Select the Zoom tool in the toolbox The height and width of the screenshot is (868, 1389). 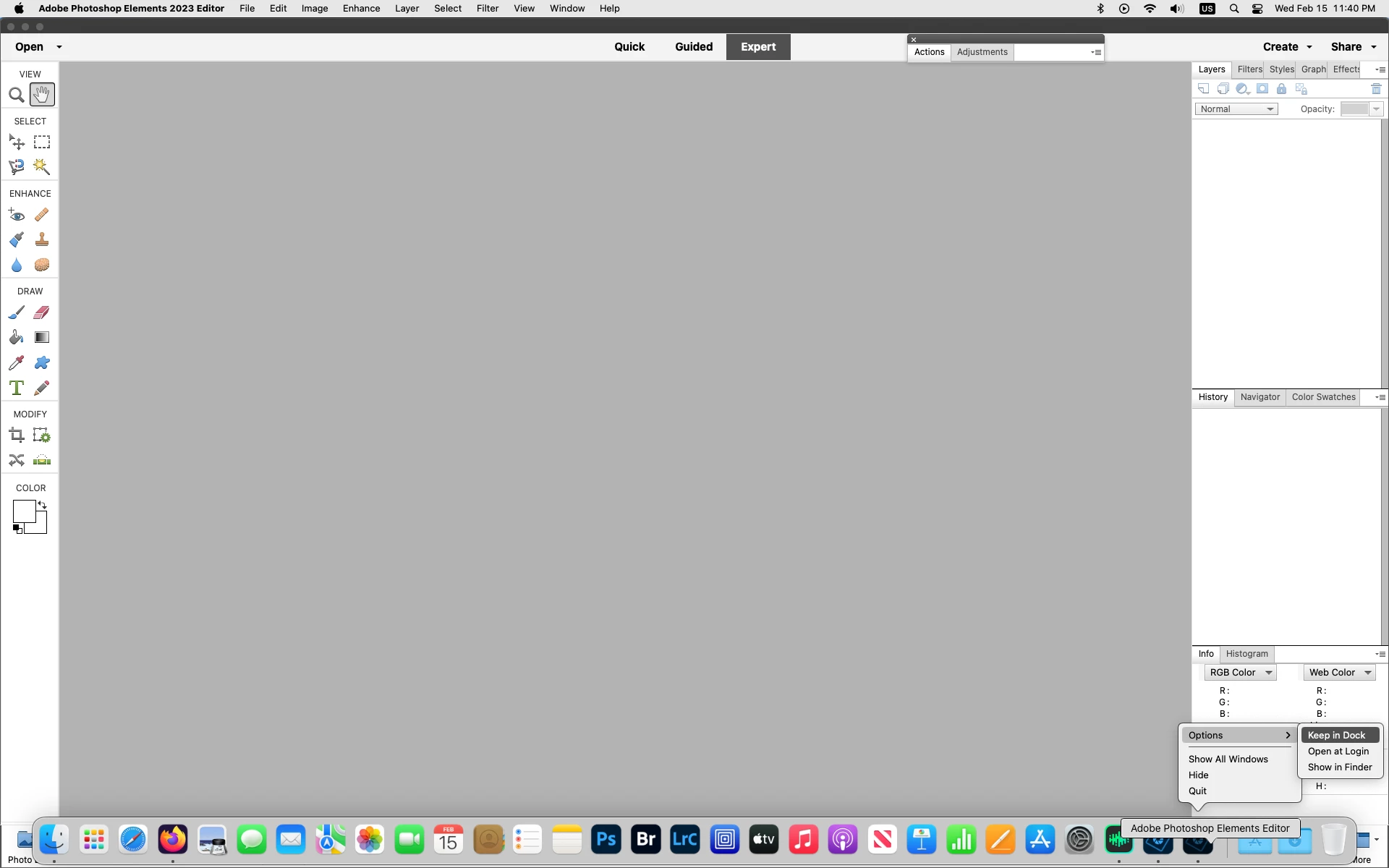coord(16,95)
